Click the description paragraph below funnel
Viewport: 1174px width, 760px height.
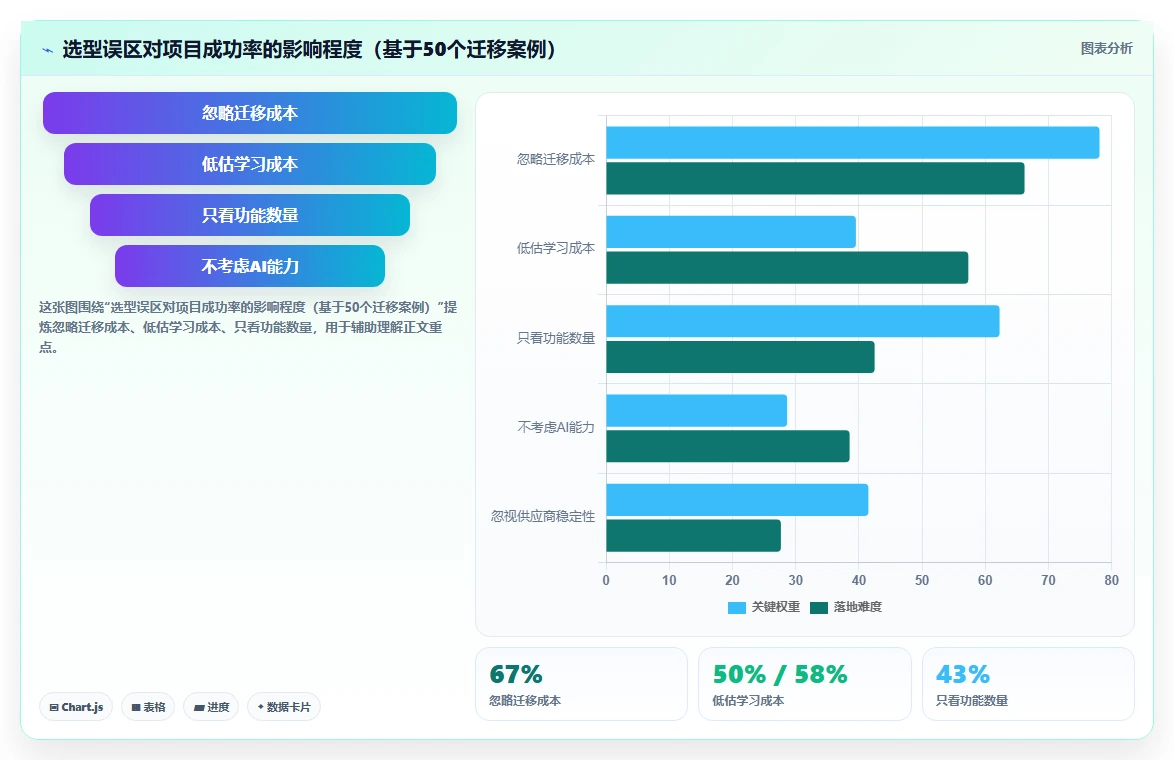pos(248,327)
